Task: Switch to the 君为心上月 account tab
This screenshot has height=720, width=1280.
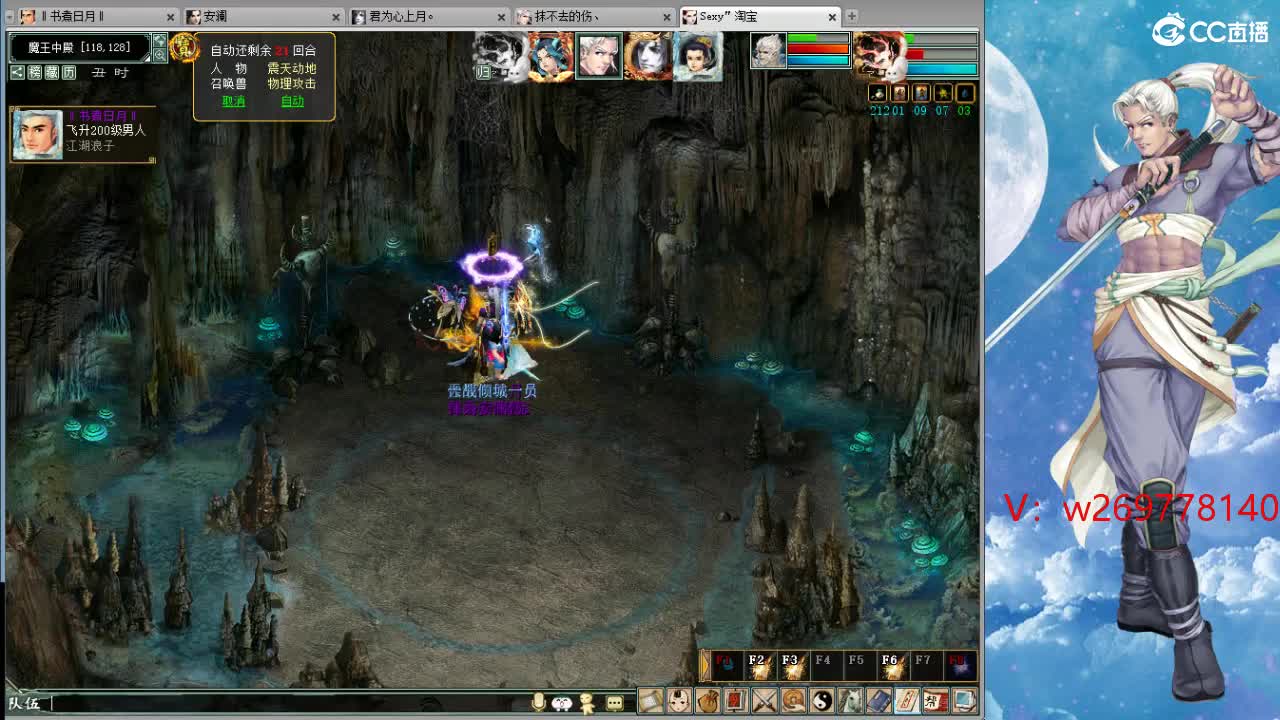Action: [428, 16]
